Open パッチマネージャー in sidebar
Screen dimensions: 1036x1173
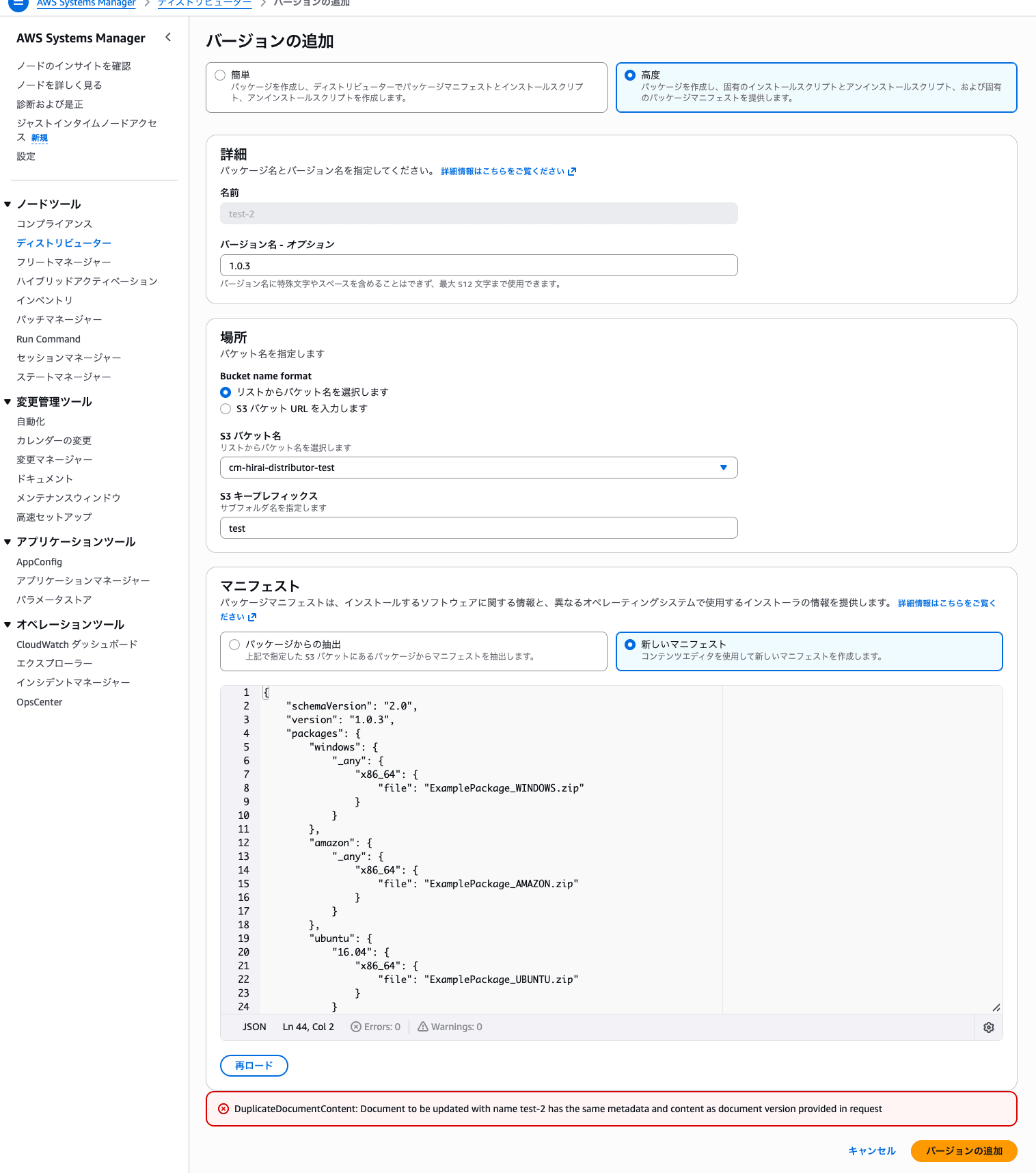click(x=59, y=320)
